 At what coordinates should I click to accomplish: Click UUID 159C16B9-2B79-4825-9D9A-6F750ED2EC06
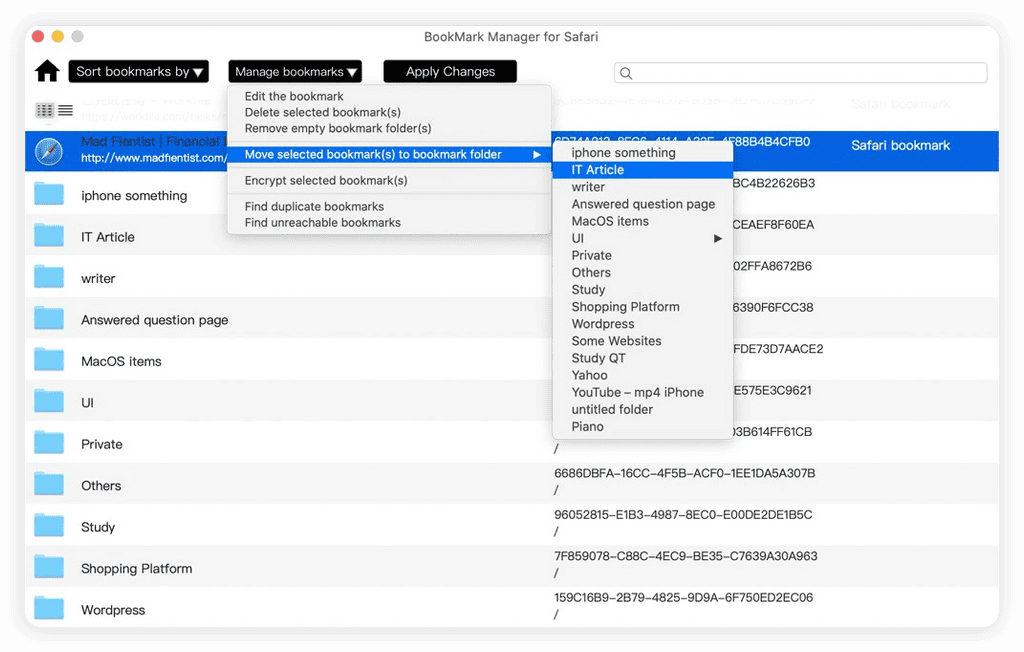coord(684,597)
